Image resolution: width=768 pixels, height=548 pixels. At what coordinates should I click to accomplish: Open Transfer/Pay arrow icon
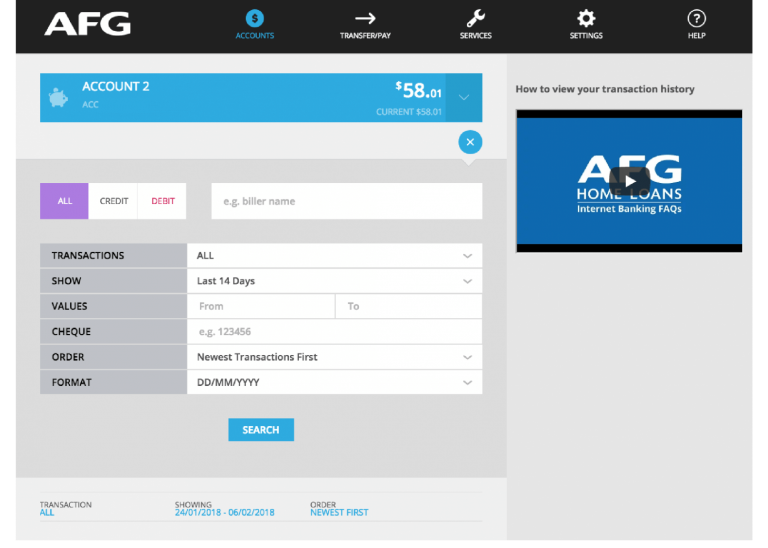click(364, 19)
